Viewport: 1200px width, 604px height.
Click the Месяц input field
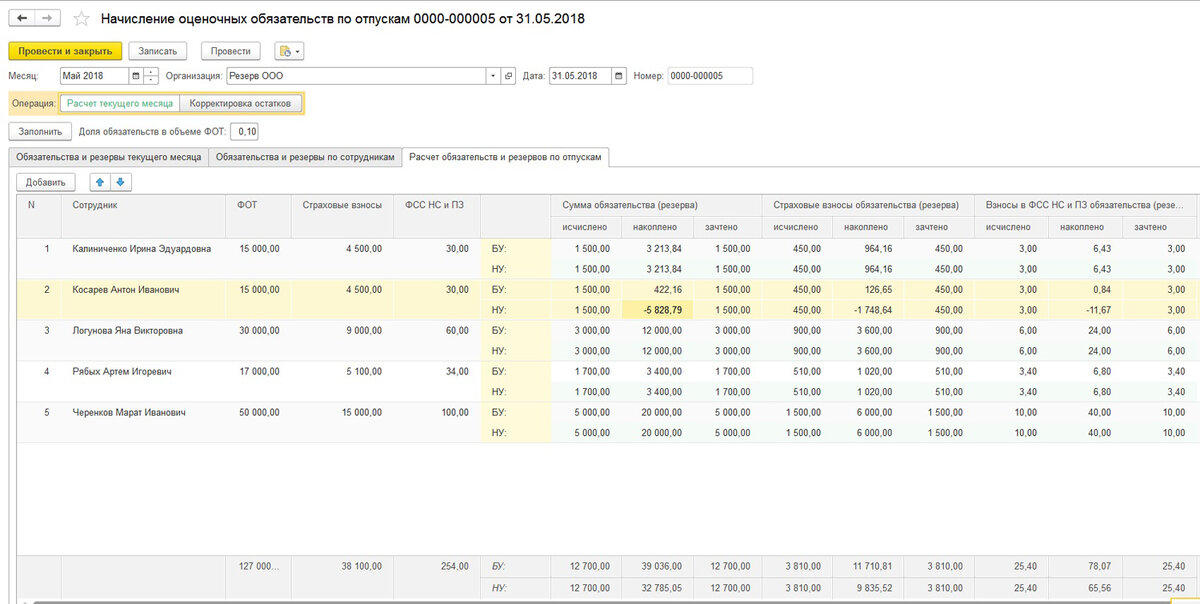tap(93, 76)
